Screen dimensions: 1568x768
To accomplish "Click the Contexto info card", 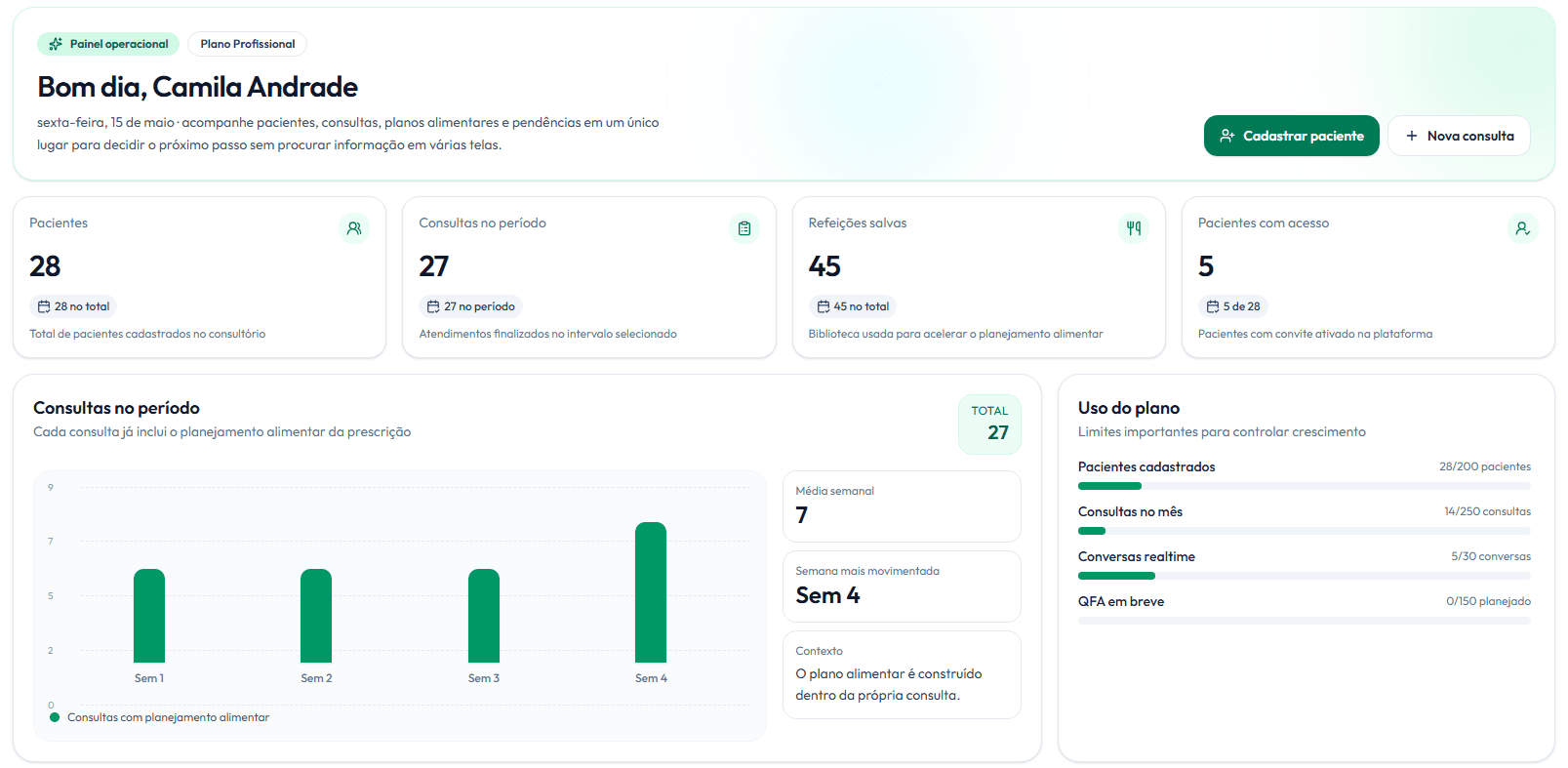I will point(902,674).
